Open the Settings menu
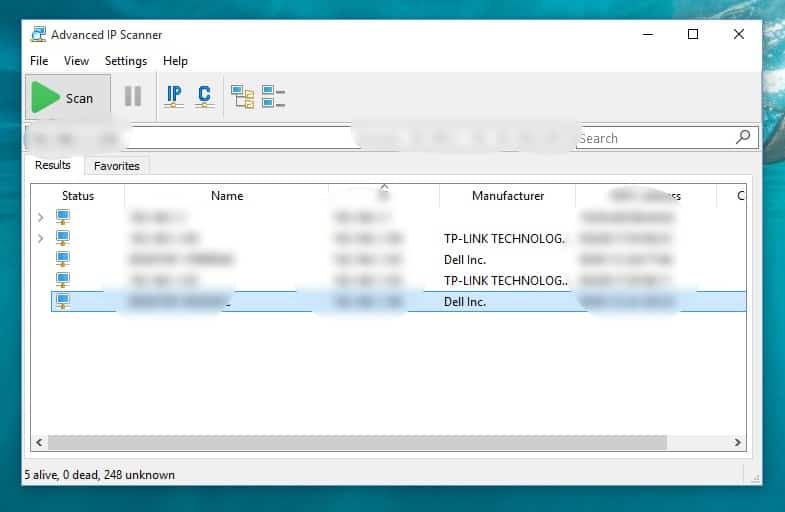785x512 pixels. point(126,61)
